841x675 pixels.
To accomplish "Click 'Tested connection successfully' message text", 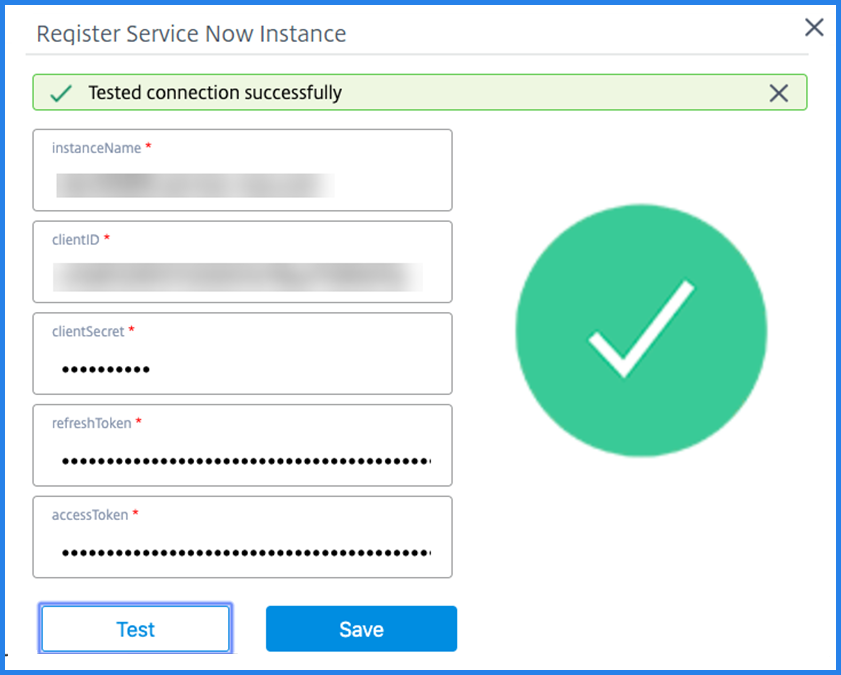I will click(215, 93).
